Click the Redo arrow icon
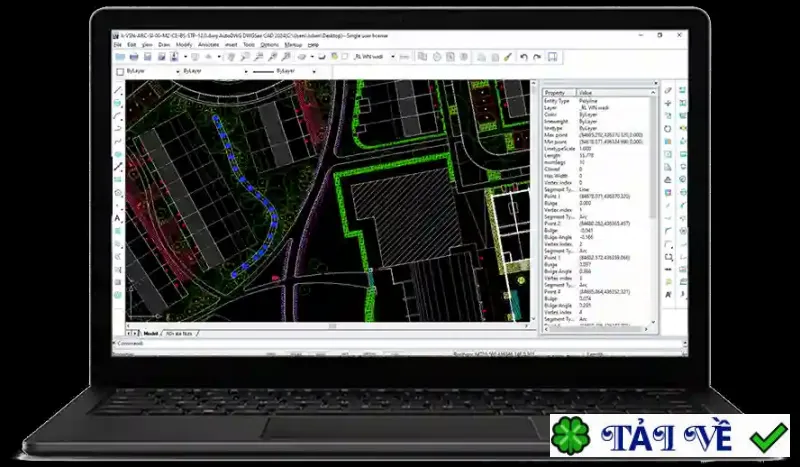800x467 pixels. pos(537,57)
